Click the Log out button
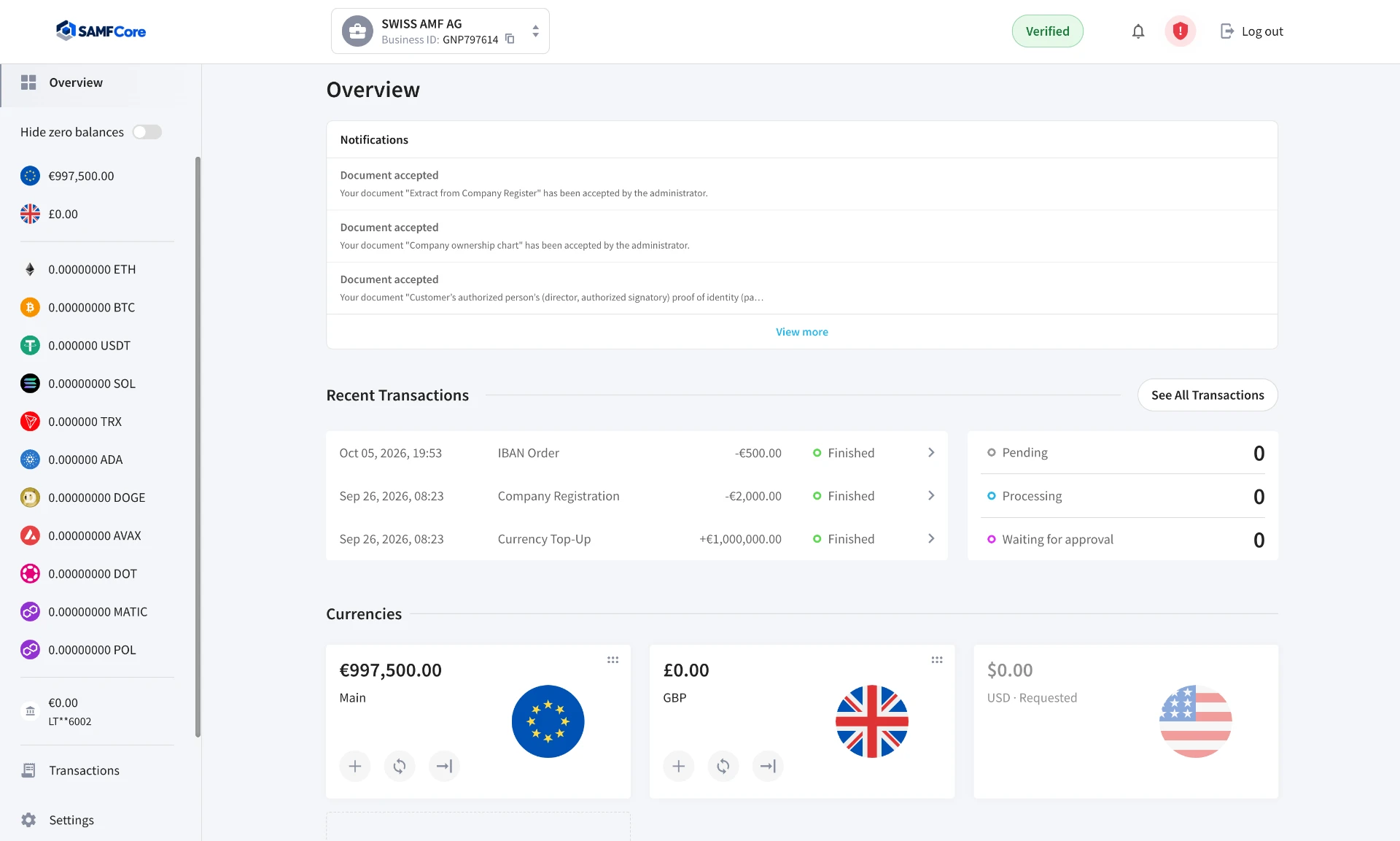The width and height of the screenshot is (1400, 841). (1251, 31)
